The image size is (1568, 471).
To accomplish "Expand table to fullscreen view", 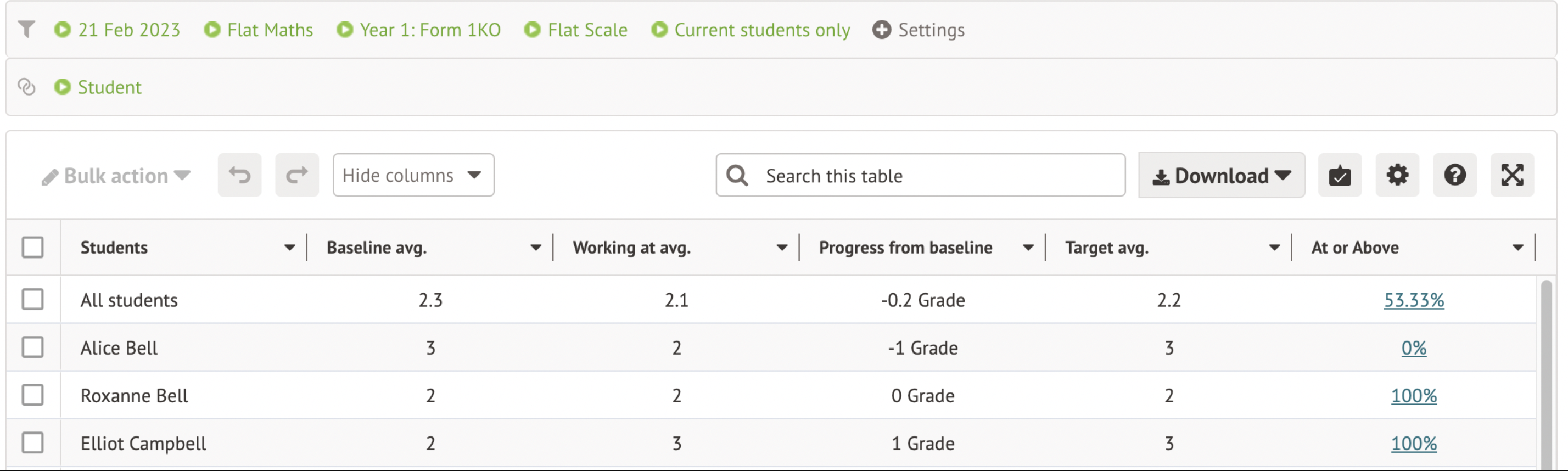I will pos(1512,175).
